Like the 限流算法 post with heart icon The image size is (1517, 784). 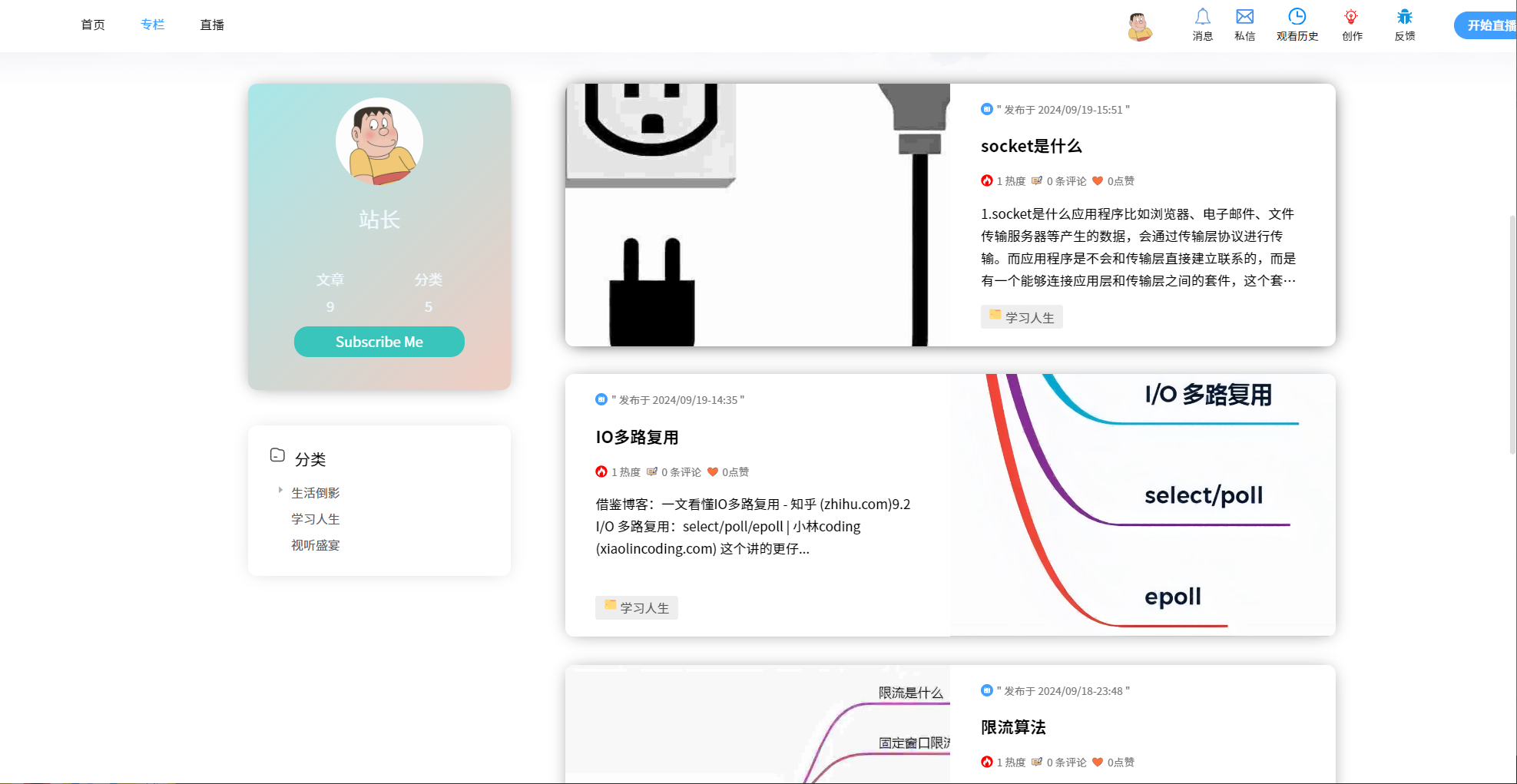pyautogui.click(x=1098, y=762)
